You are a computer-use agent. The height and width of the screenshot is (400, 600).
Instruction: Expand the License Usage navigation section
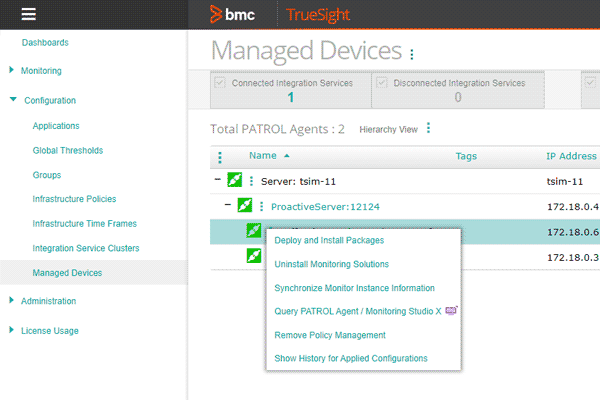(x=11, y=329)
